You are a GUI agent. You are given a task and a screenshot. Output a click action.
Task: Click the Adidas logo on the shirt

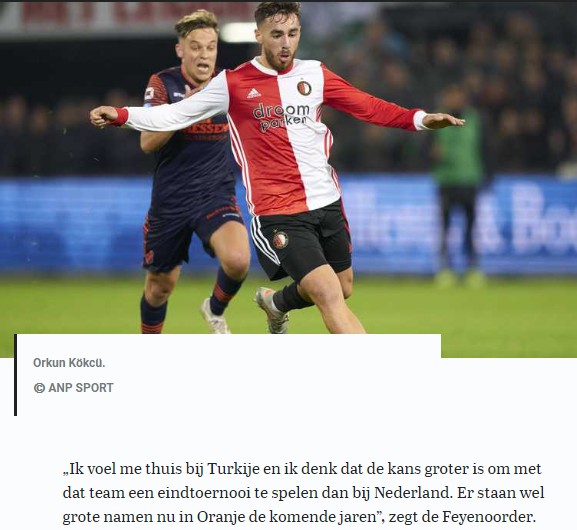click(x=254, y=93)
